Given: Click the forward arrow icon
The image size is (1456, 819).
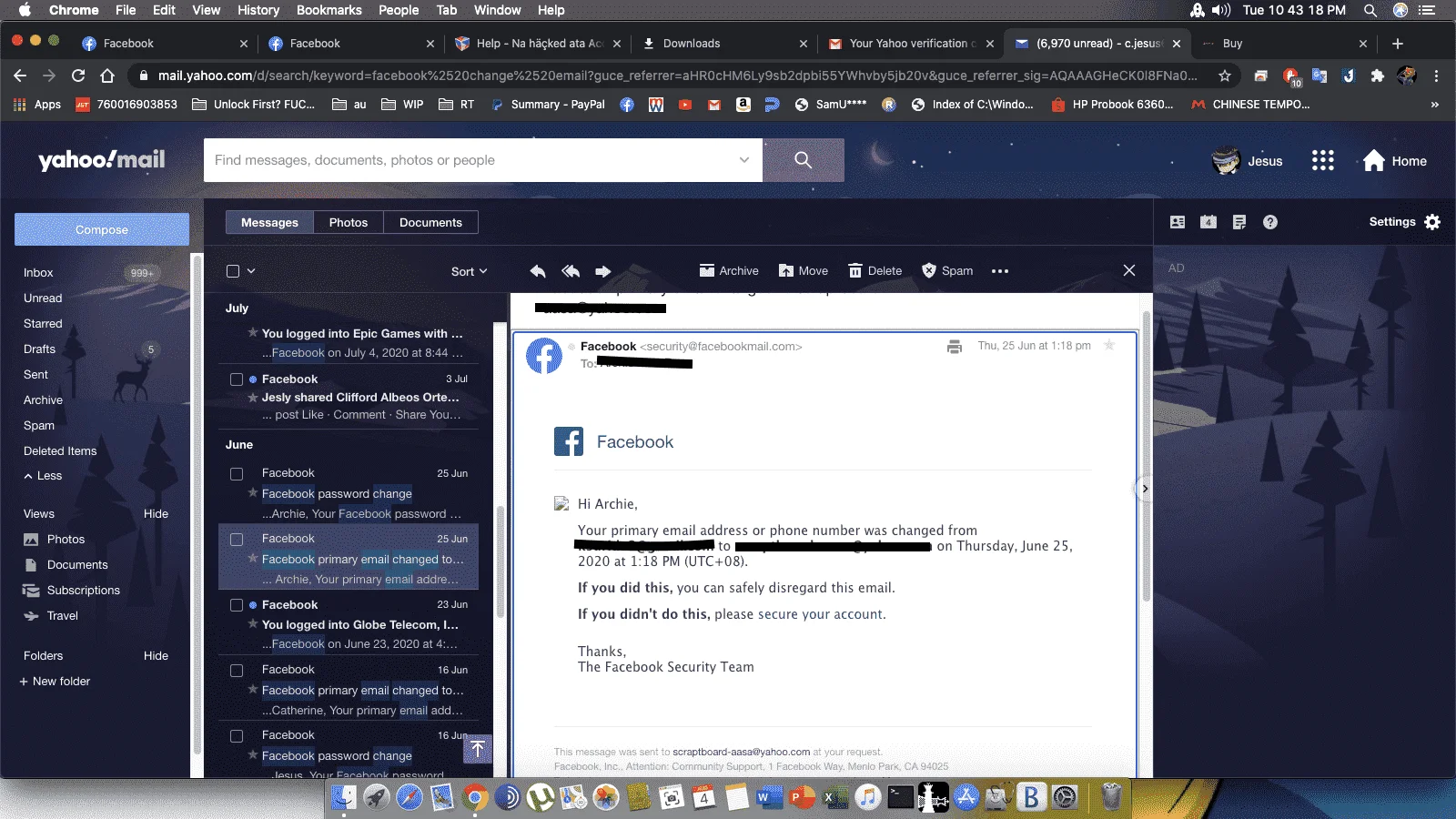Looking at the screenshot, I should click(x=602, y=271).
